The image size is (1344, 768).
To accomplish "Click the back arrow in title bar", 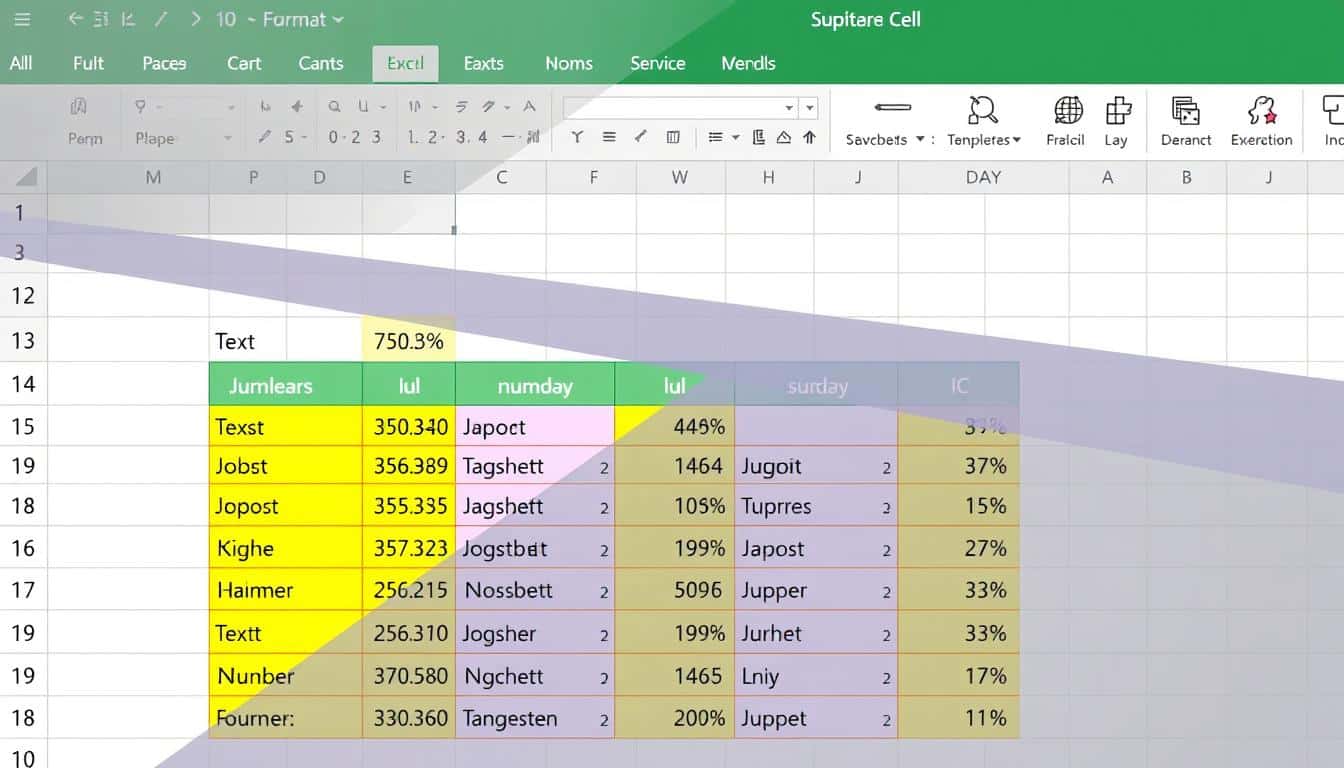I will tap(76, 19).
